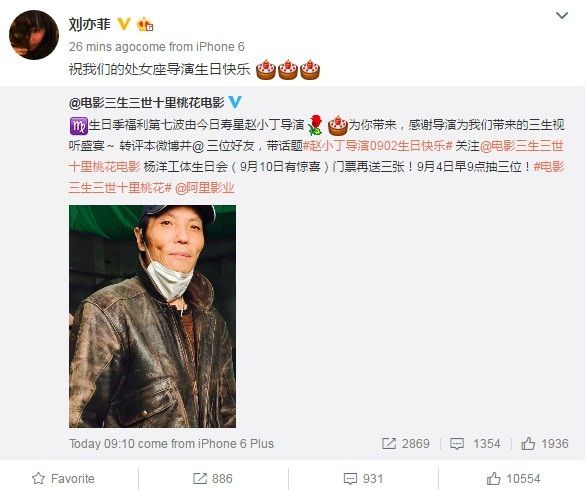Like the post with 10554 likes

(513, 478)
